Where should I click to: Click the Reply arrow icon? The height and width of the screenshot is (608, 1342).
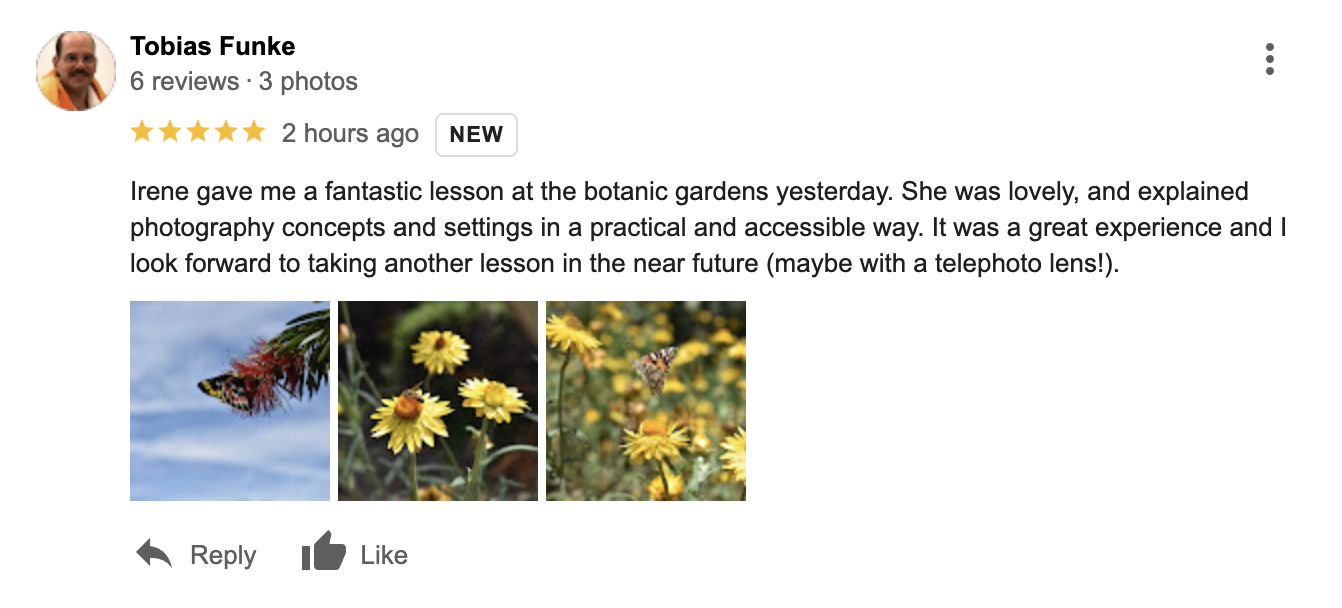pyautogui.click(x=154, y=555)
